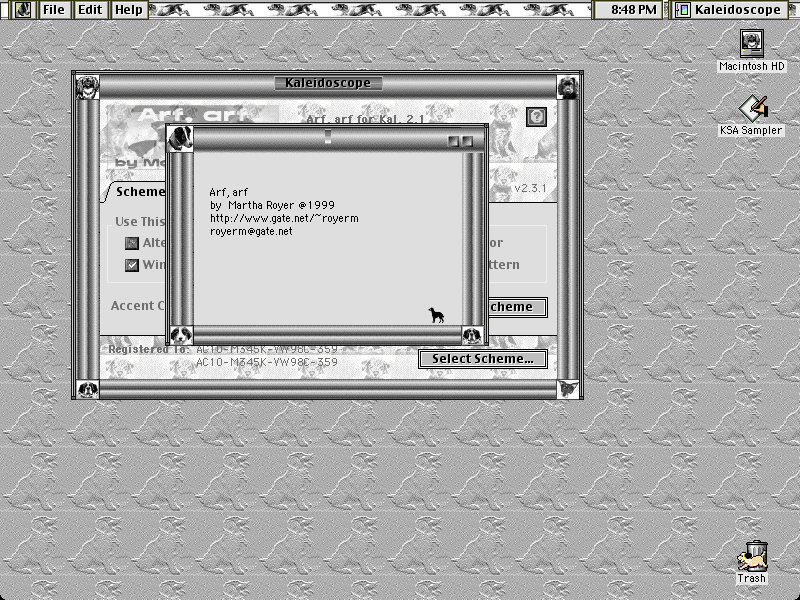
Task: Click the Kaleidoscope window's dog close box
Action: pyautogui.click(x=87, y=87)
